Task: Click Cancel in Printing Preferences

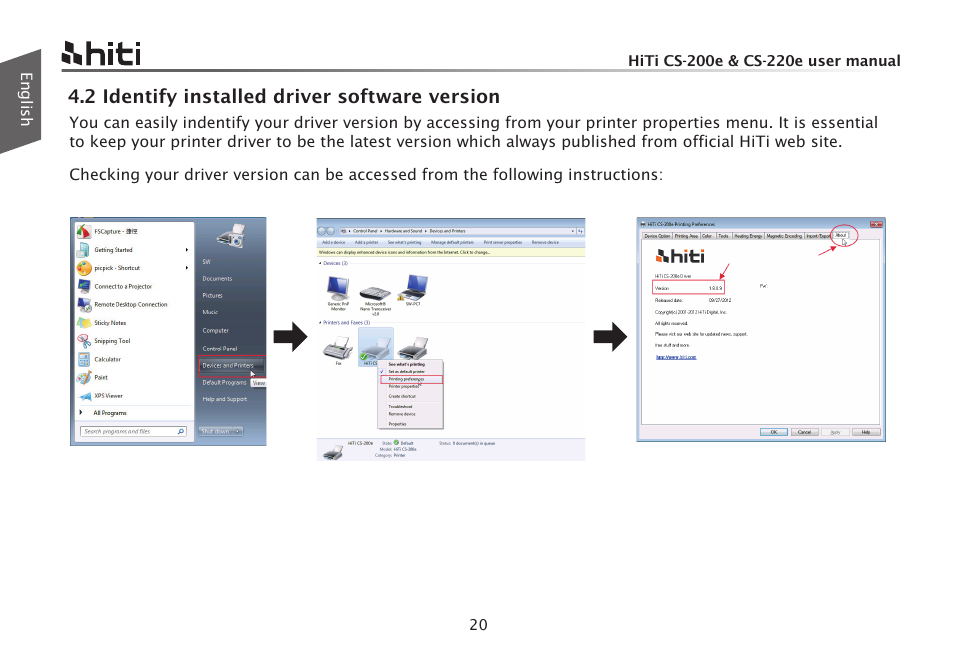Action: point(804,433)
